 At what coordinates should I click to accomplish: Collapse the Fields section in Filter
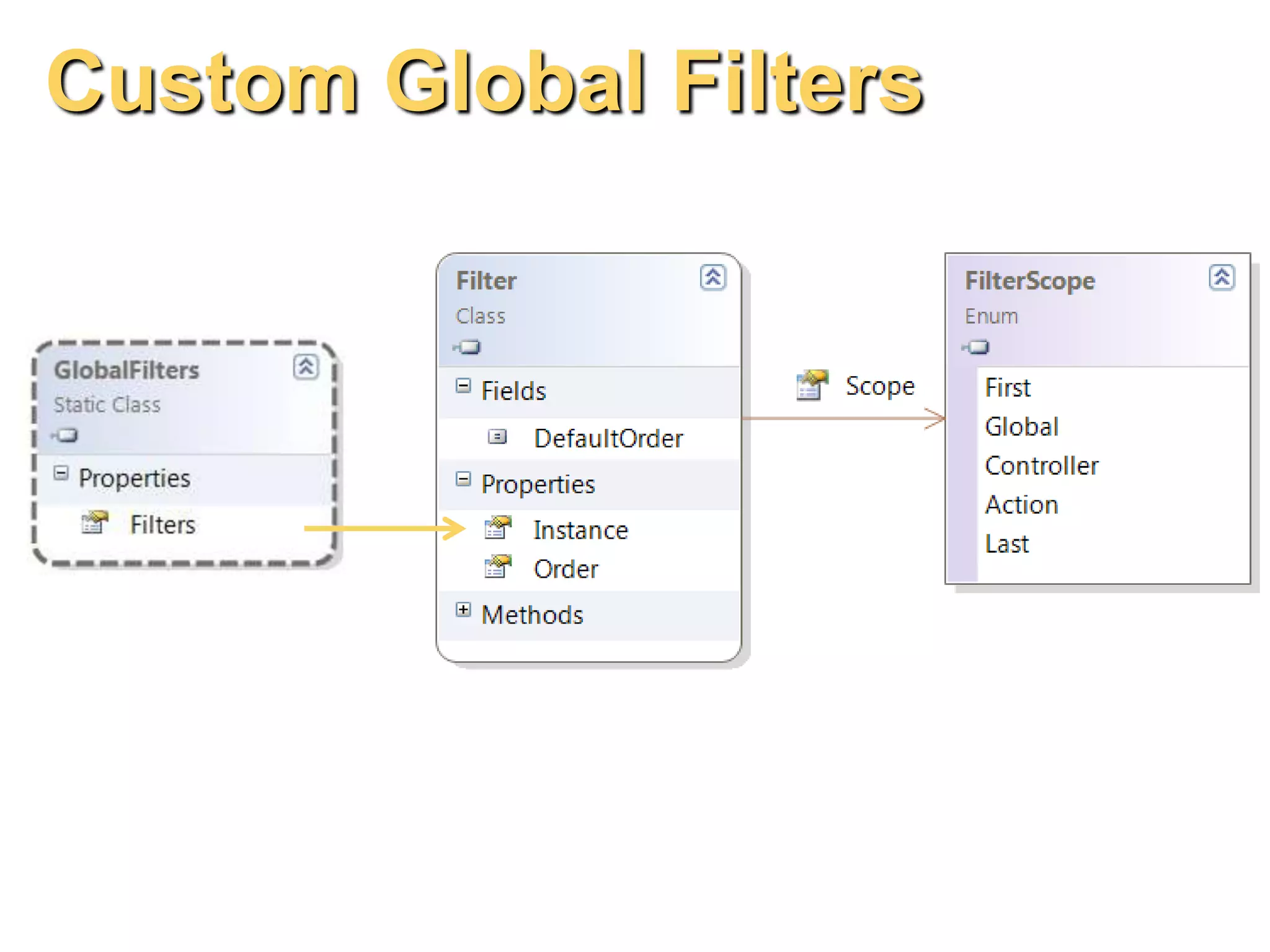point(463,386)
